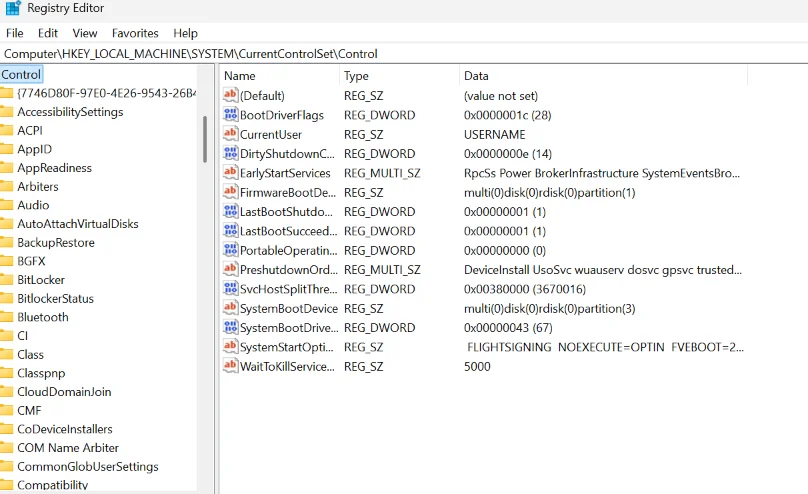Click the string icon beside FirmwareBootDe...

pyautogui.click(x=230, y=191)
